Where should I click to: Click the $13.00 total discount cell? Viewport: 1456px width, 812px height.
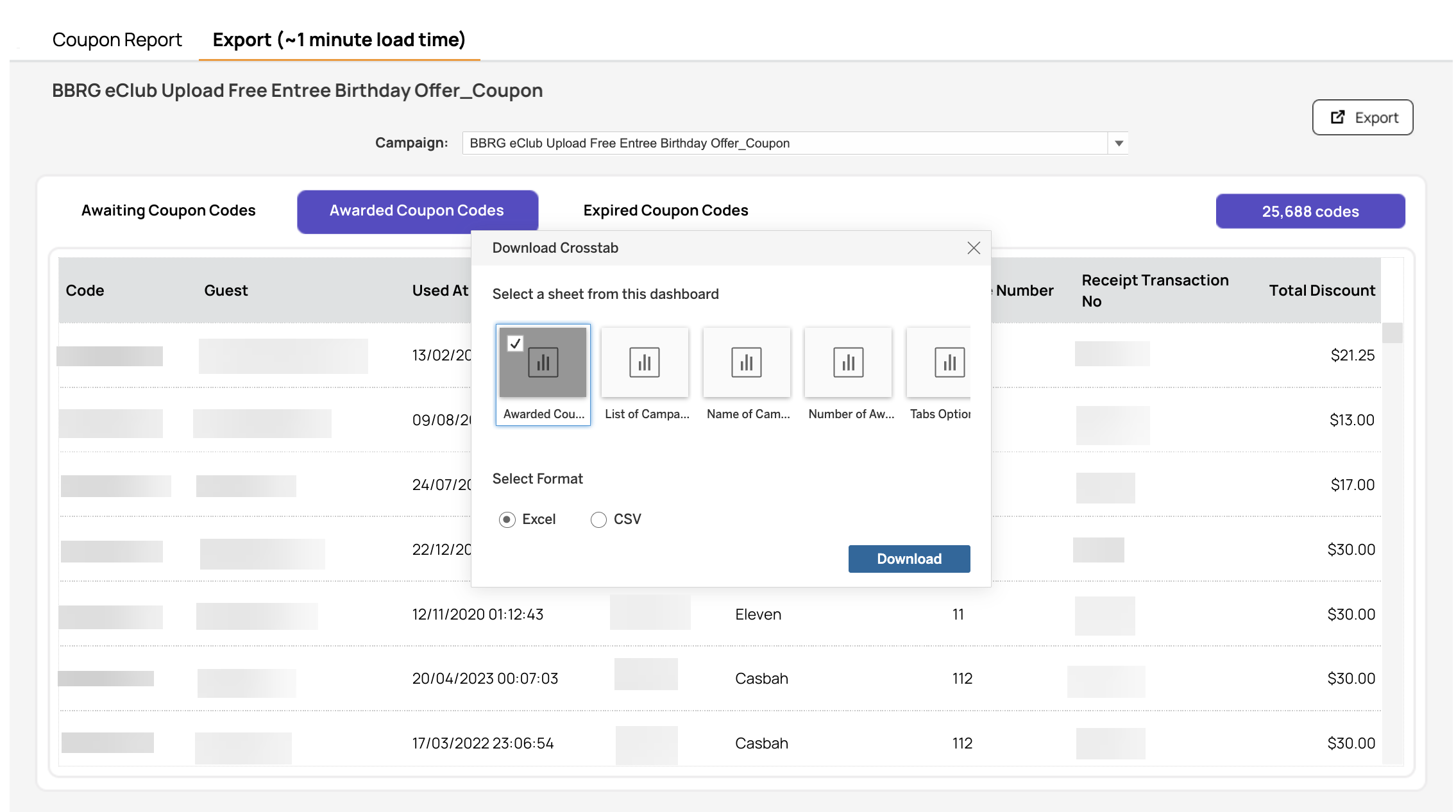coord(1351,420)
